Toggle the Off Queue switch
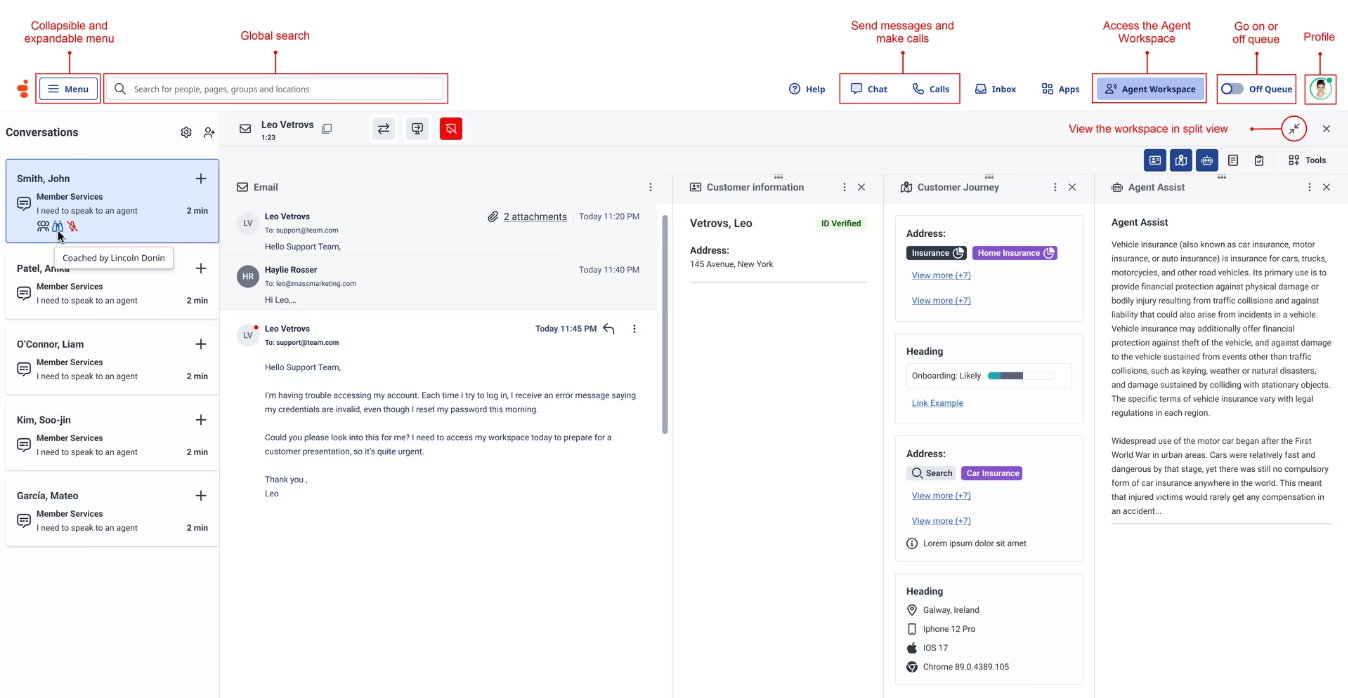The height and width of the screenshot is (698, 1348). [x=1232, y=89]
